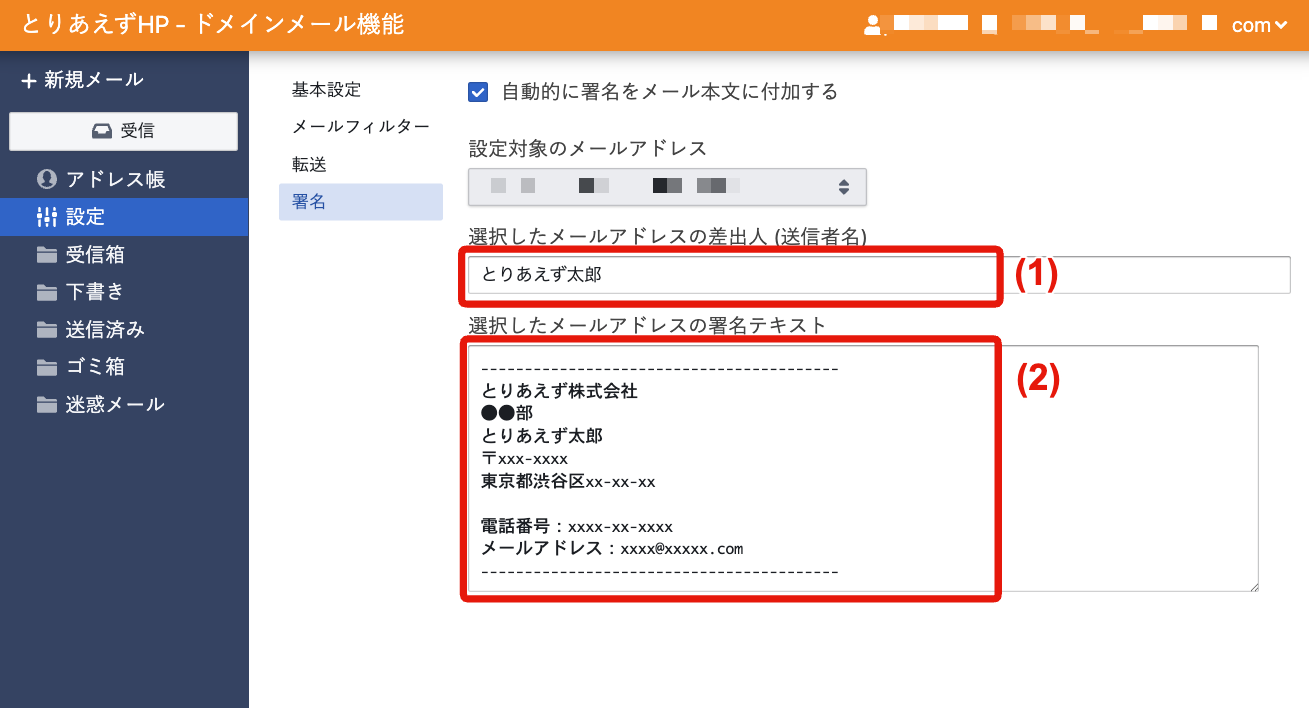The height and width of the screenshot is (708, 1309).
Task: Click the 迷惑メール folder icon
Action: [46, 405]
